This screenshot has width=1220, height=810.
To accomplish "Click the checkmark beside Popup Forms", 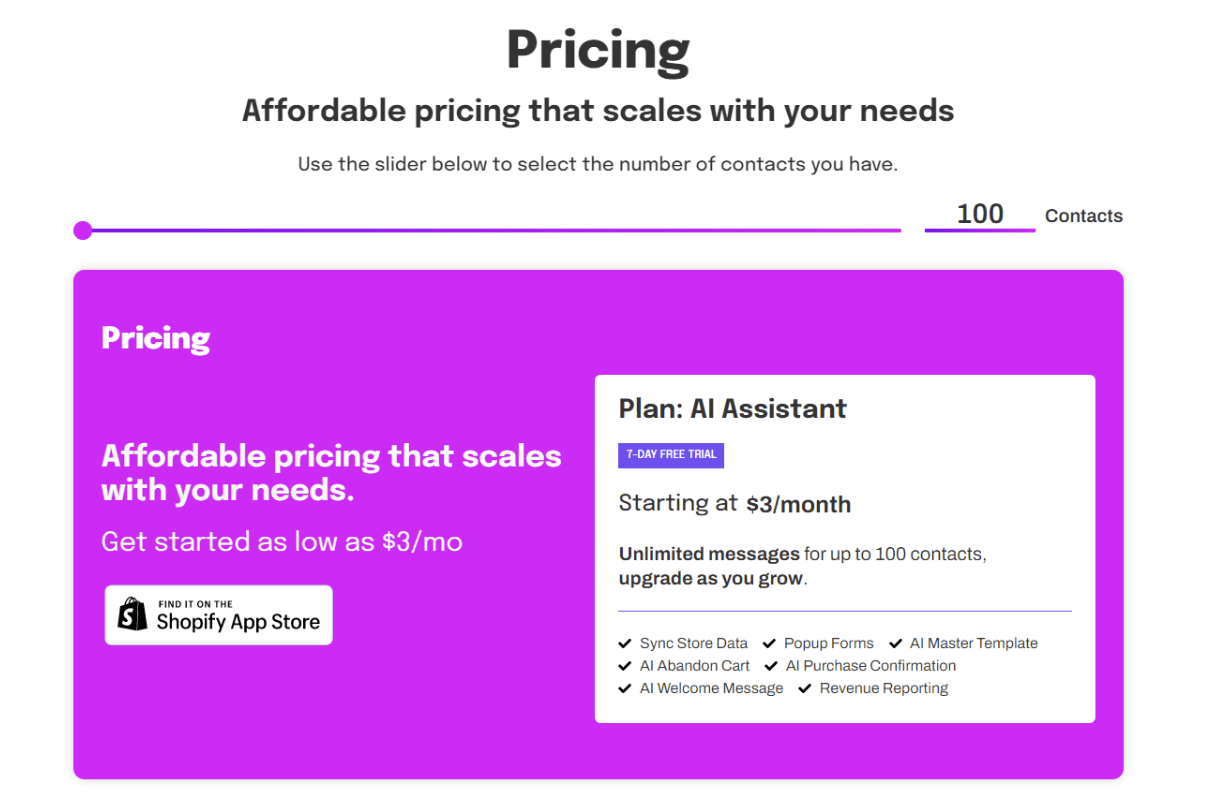I will tap(769, 643).
